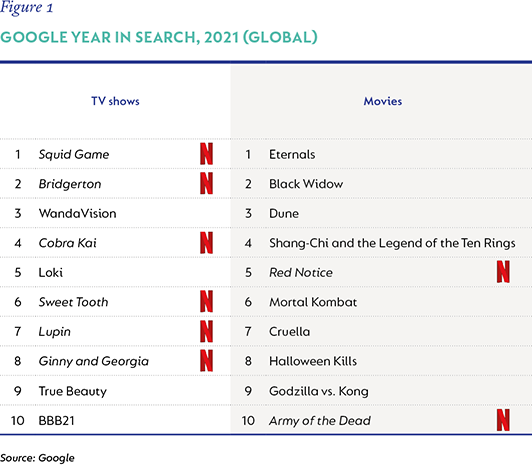Screen dimensions: 532x473
Task: Click the 'Loki' entry
Action: 51,272
